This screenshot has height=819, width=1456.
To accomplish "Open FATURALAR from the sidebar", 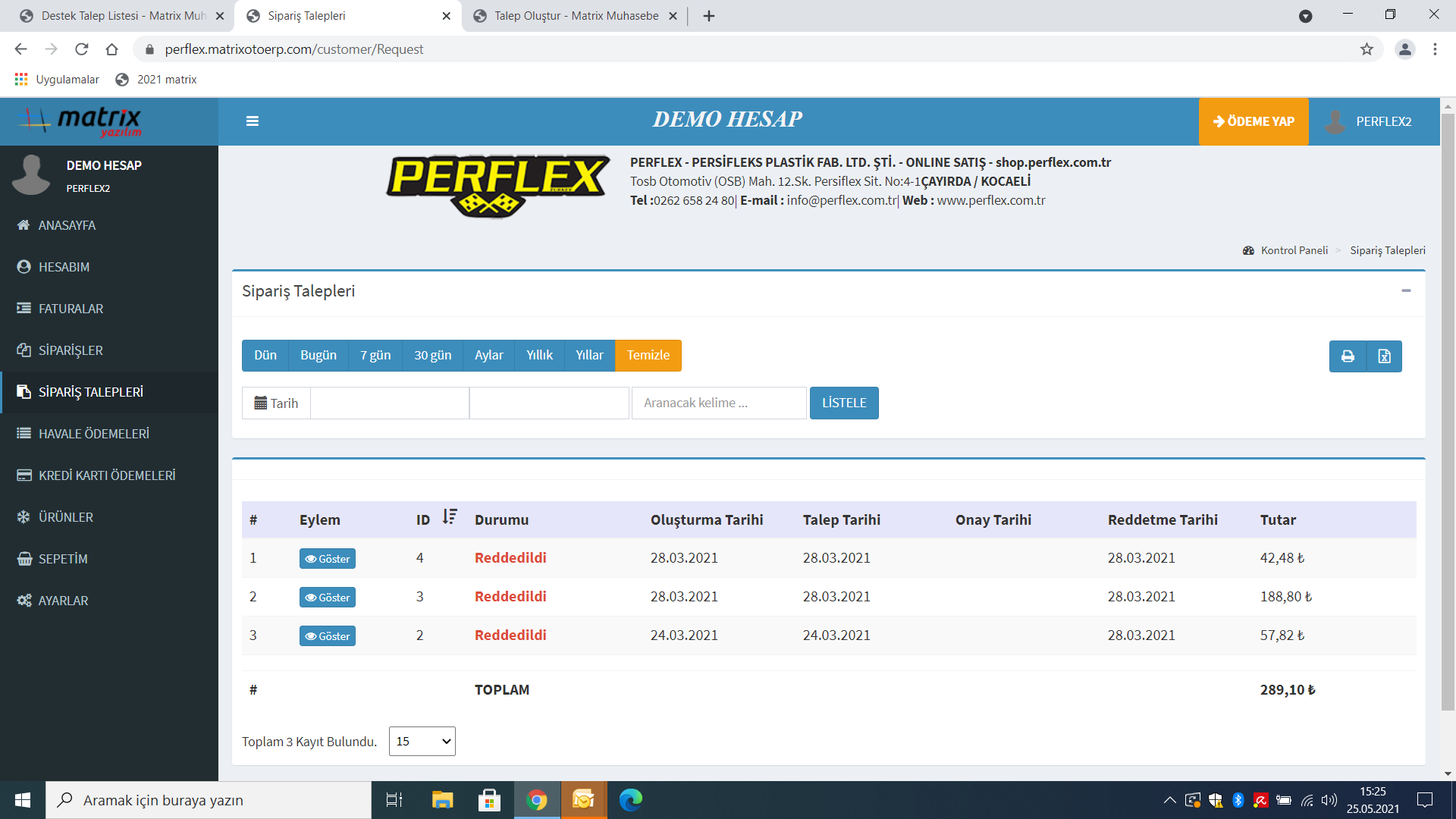I will [x=71, y=309].
